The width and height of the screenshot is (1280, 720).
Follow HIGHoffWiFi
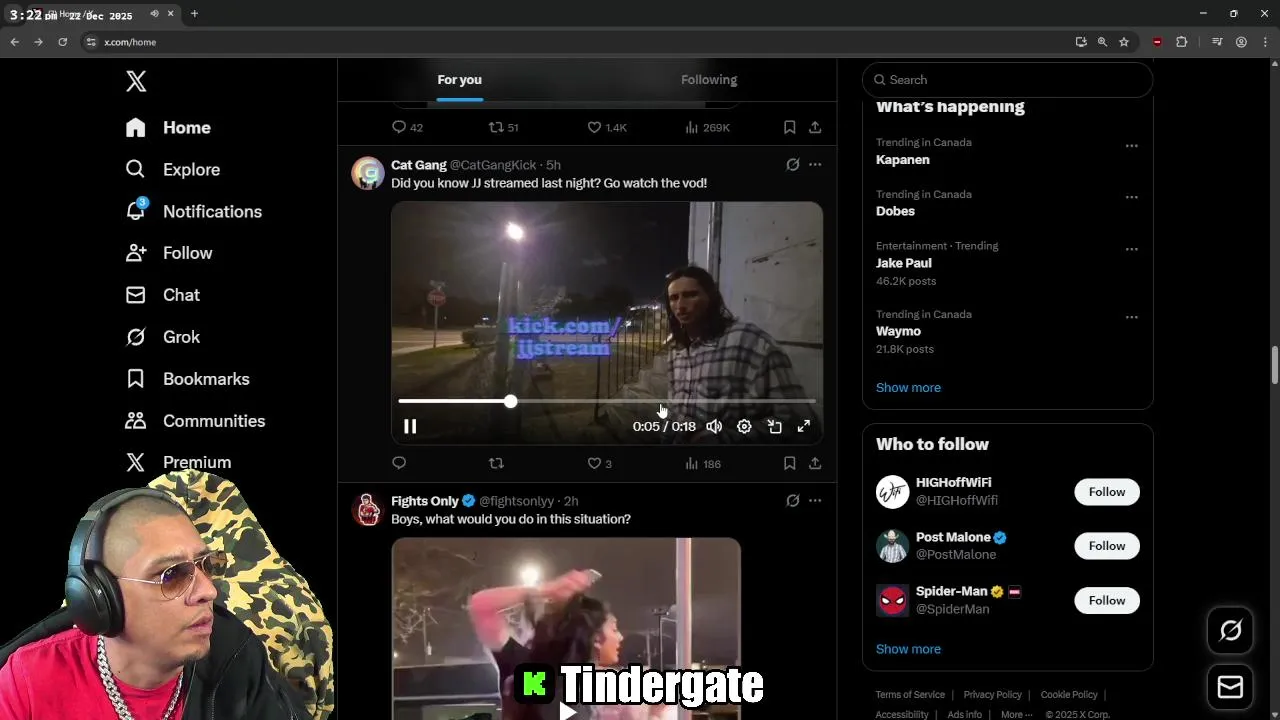1107,492
